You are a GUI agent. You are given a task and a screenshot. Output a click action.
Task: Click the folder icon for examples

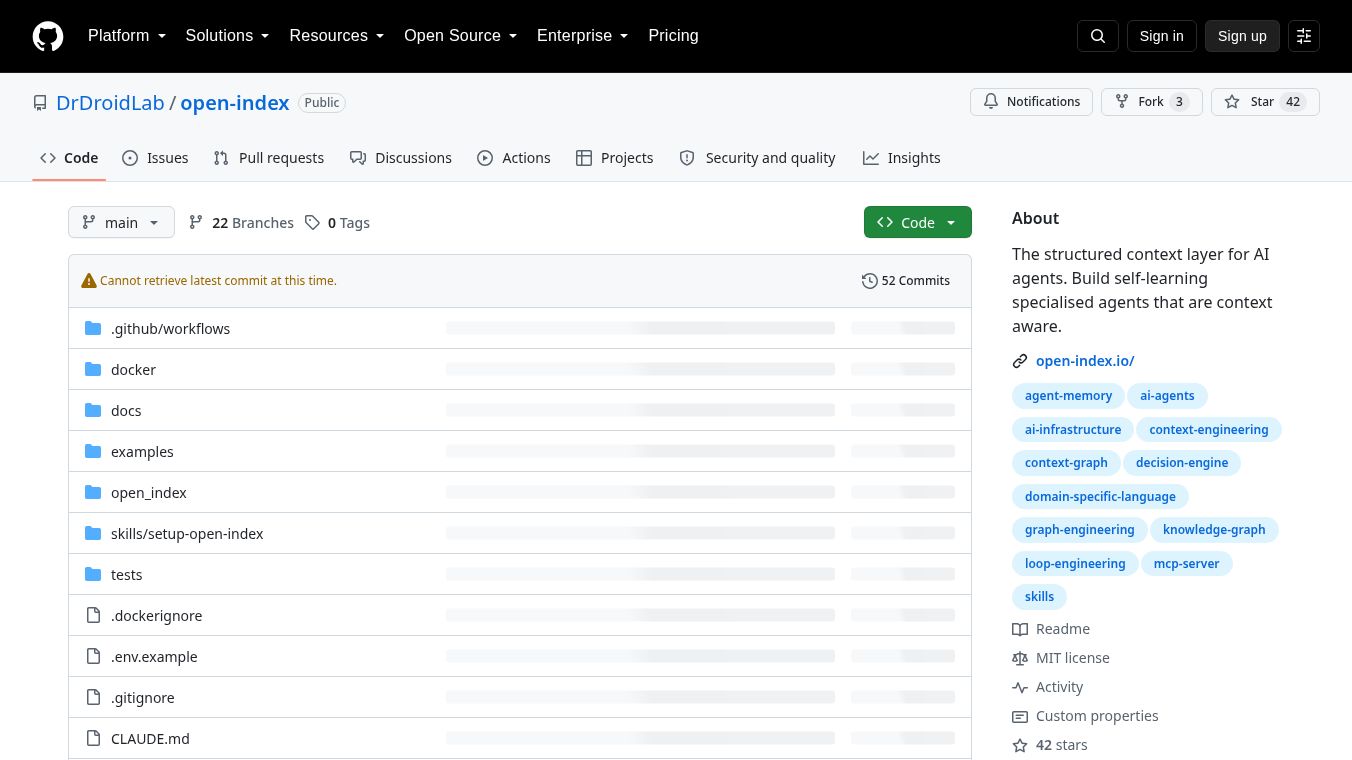[x=93, y=451]
